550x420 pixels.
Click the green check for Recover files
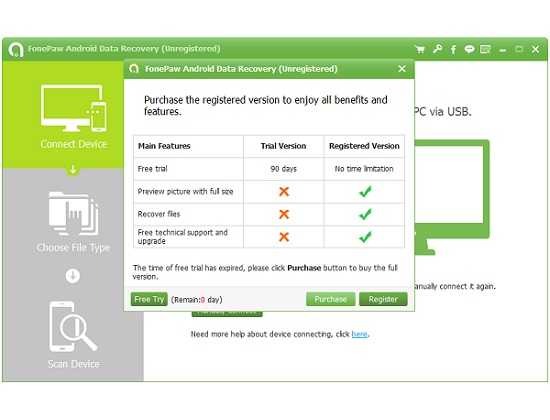point(365,214)
